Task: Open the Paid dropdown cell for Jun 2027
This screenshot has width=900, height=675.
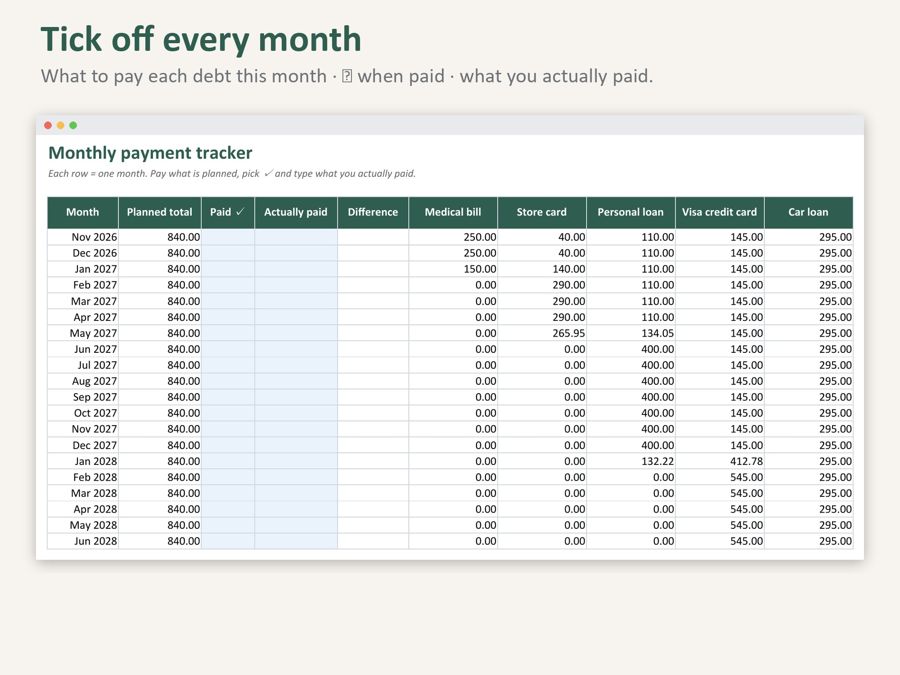Action: [x=228, y=350]
